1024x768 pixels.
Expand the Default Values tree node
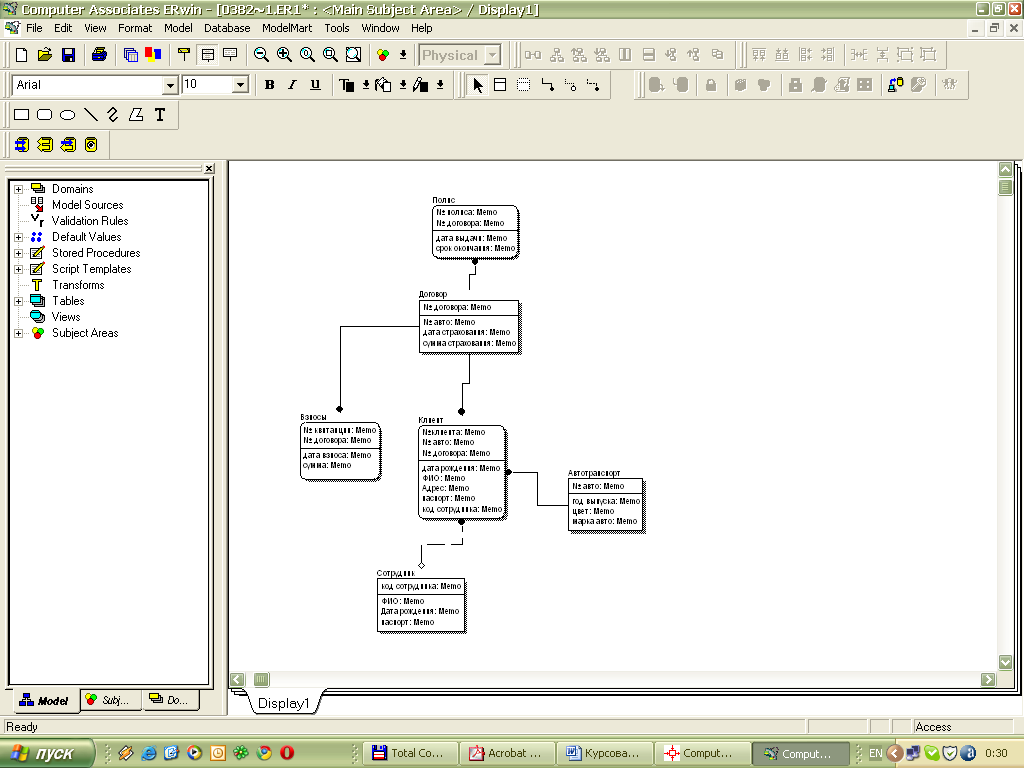pos(18,238)
